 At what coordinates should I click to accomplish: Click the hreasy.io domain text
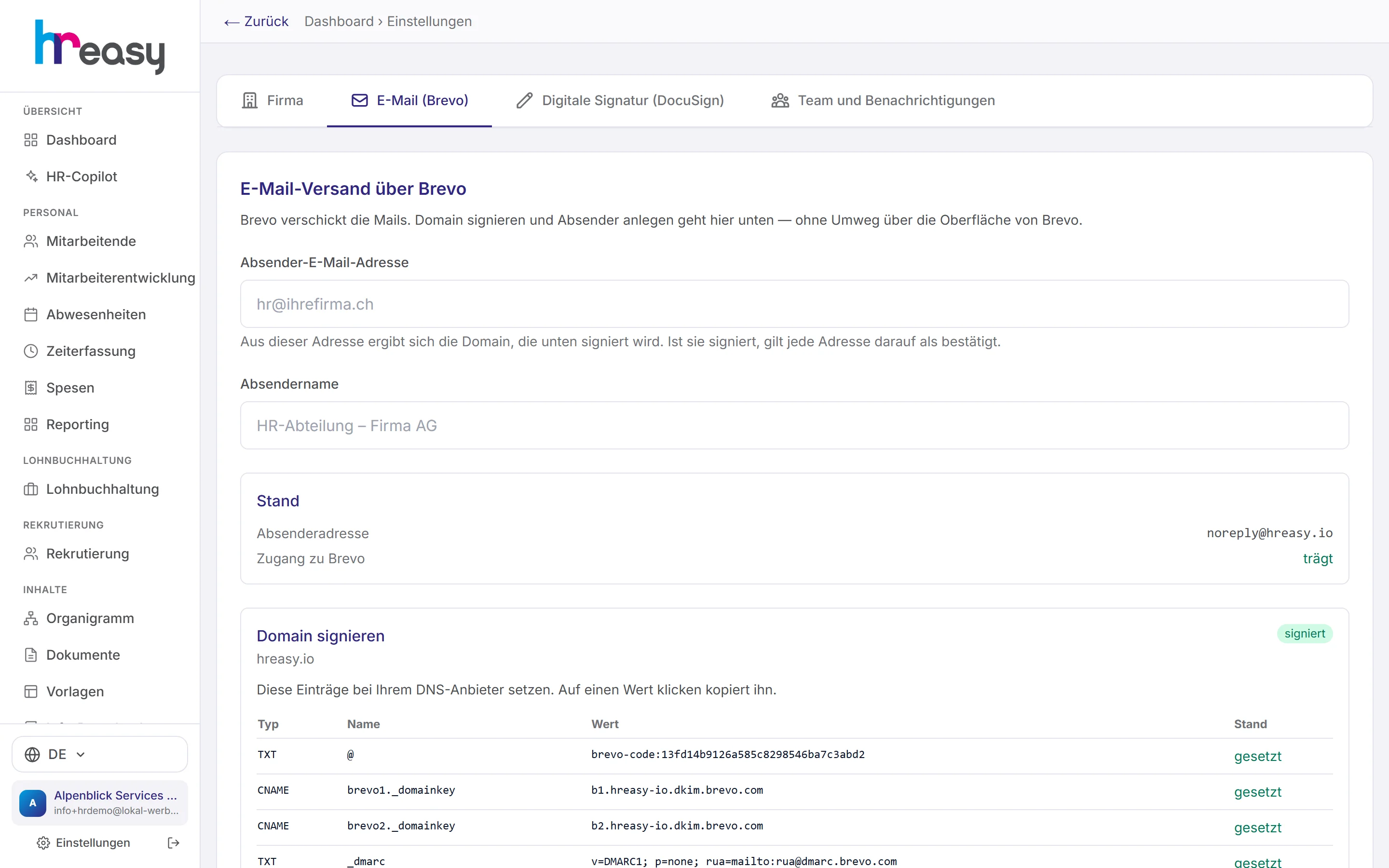[285, 659]
